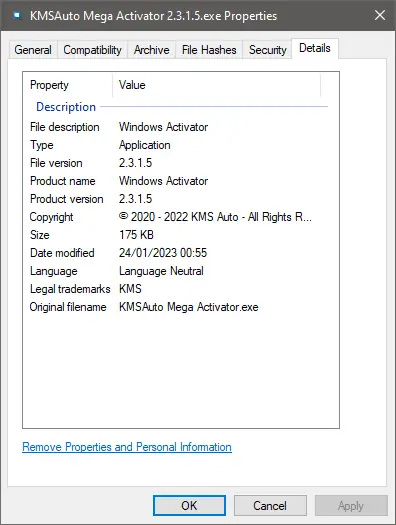Image resolution: width=396 pixels, height=525 pixels.
Task: Confirm with the OK button
Action: (x=189, y=506)
